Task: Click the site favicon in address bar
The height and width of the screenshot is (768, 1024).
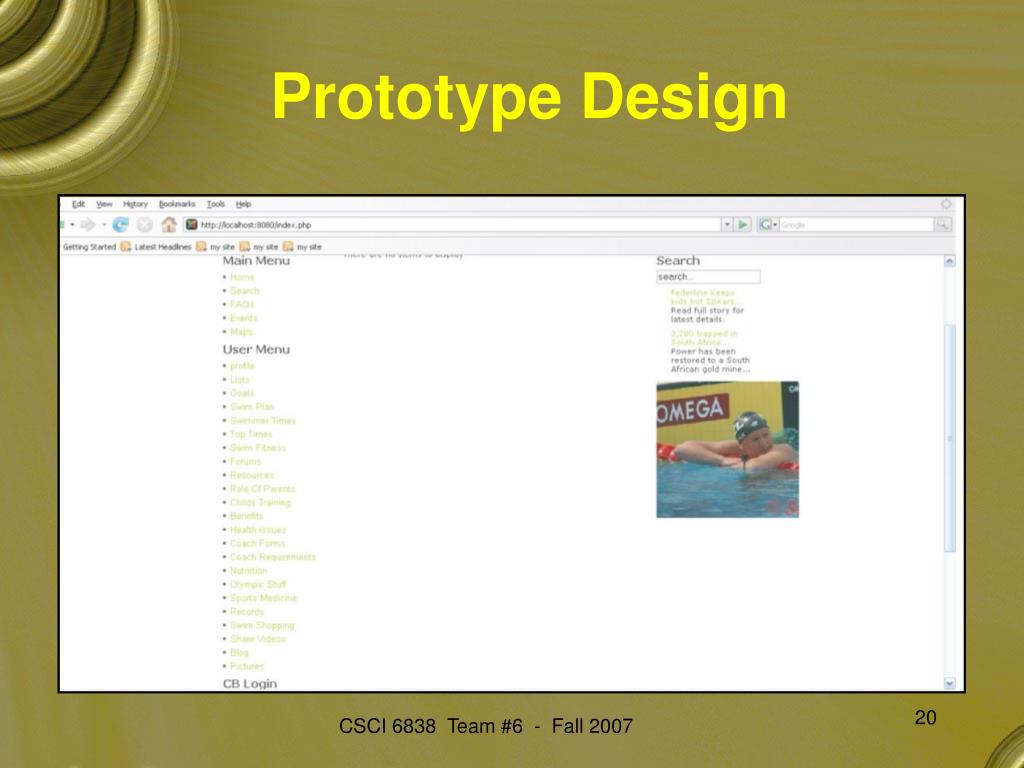Action: (191, 225)
